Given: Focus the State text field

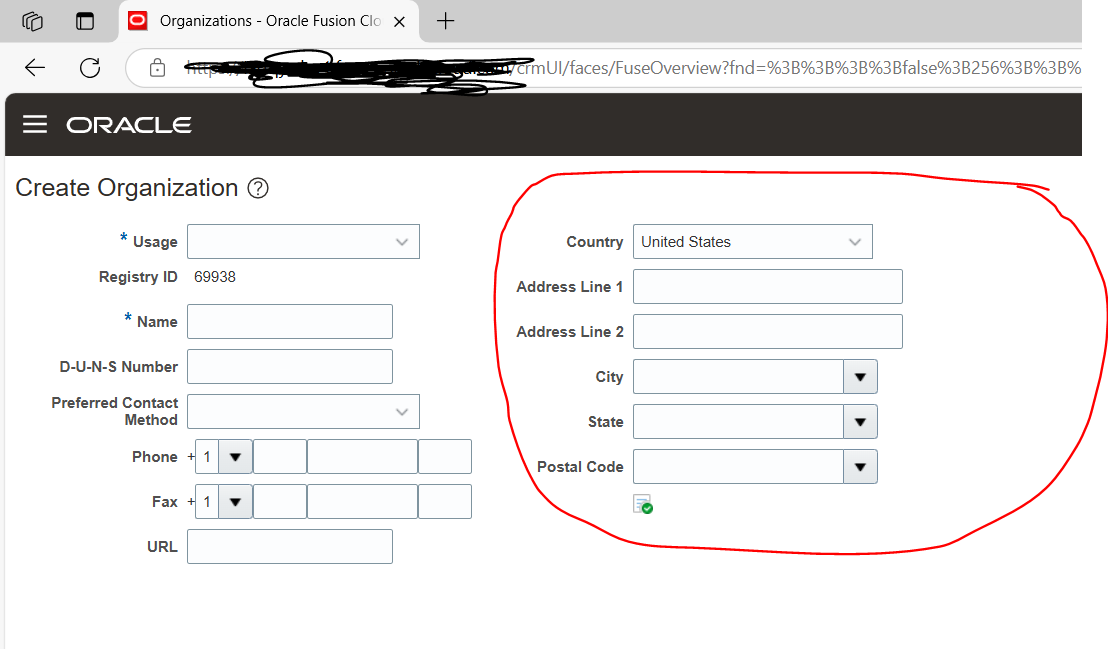Looking at the screenshot, I should [x=738, y=422].
